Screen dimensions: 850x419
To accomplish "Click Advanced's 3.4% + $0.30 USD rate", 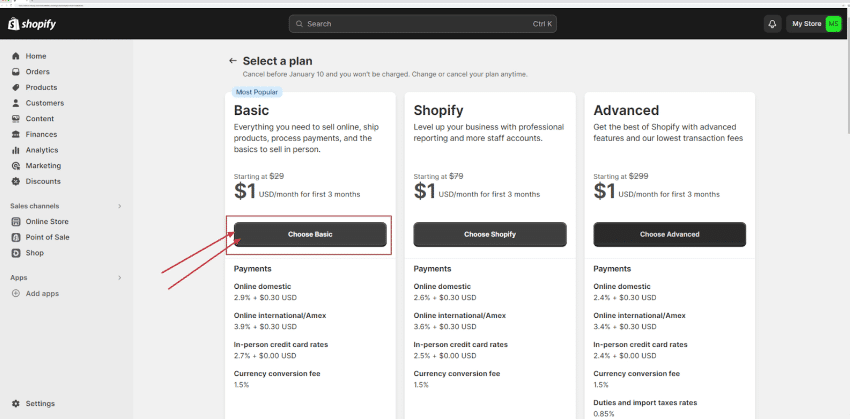I will (x=625, y=327).
